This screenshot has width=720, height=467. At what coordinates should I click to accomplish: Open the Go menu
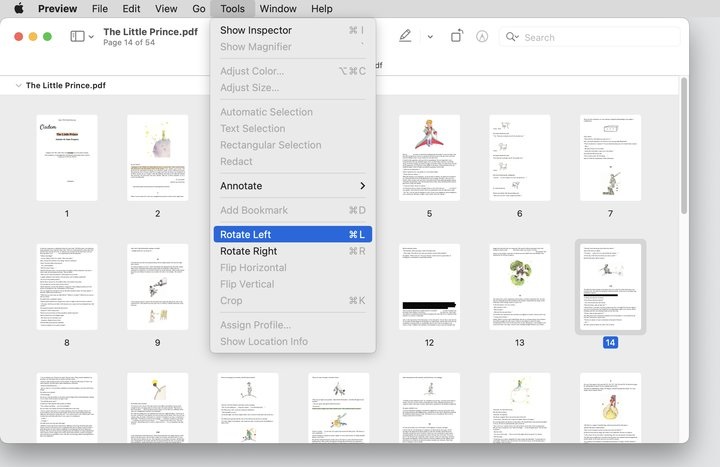click(x=198, y=9)
